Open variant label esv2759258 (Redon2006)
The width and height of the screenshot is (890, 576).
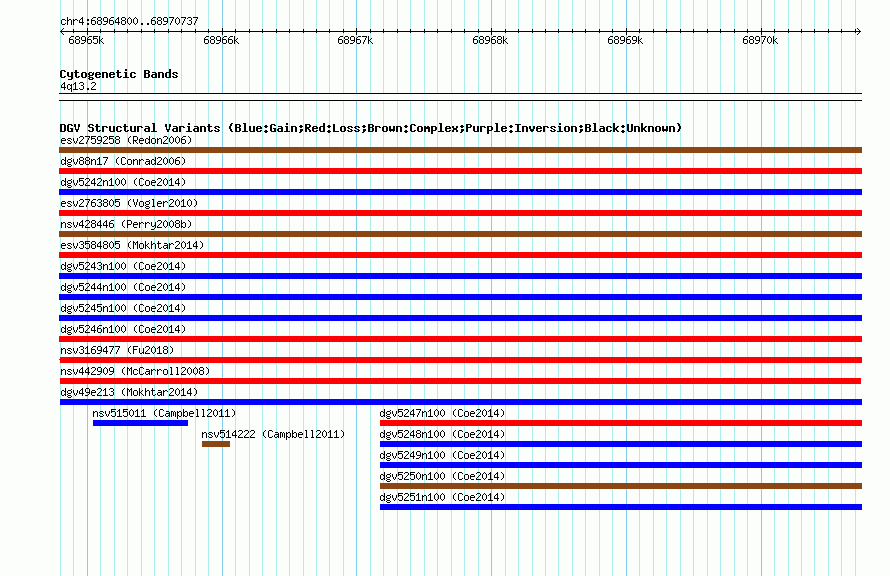[126, 140]
